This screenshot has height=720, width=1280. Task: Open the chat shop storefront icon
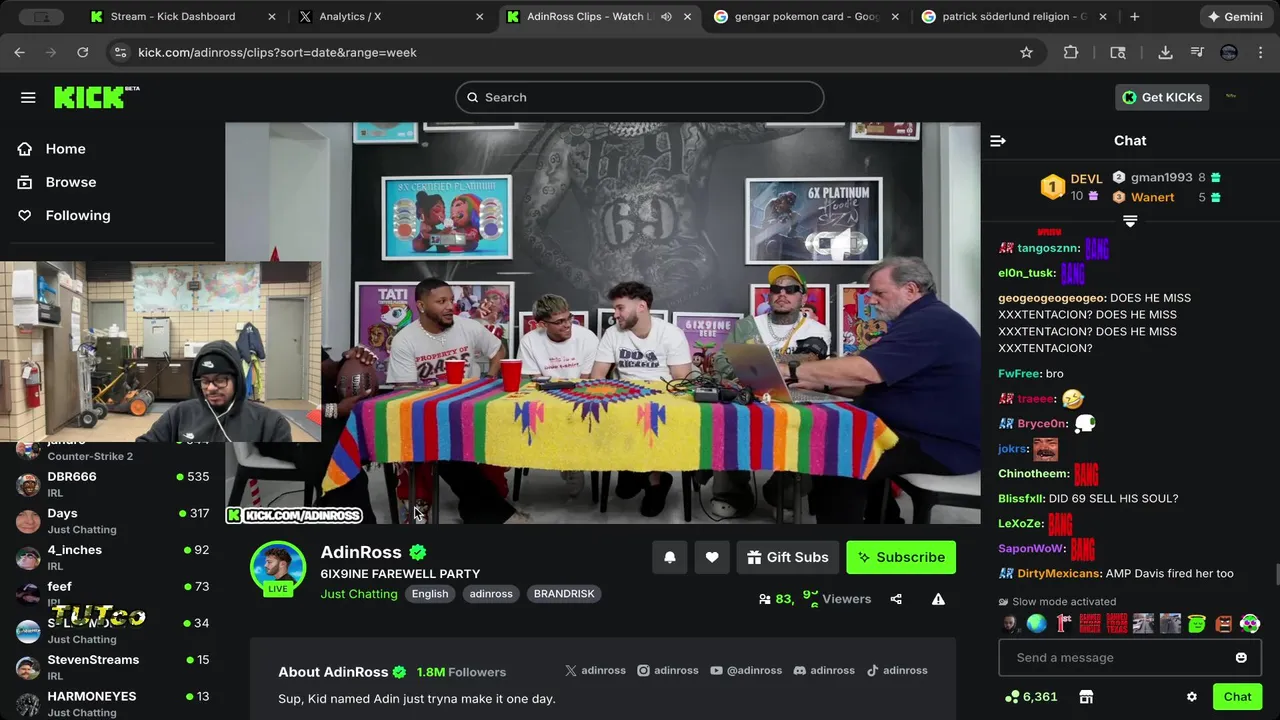point(1086,696)
